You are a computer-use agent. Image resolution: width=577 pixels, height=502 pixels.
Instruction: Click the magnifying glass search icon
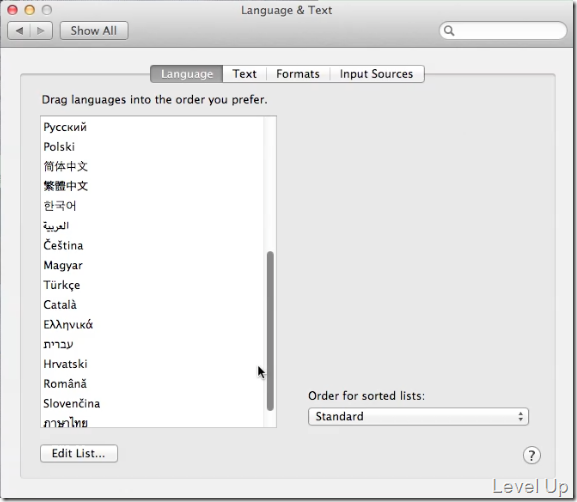(449, 31)
